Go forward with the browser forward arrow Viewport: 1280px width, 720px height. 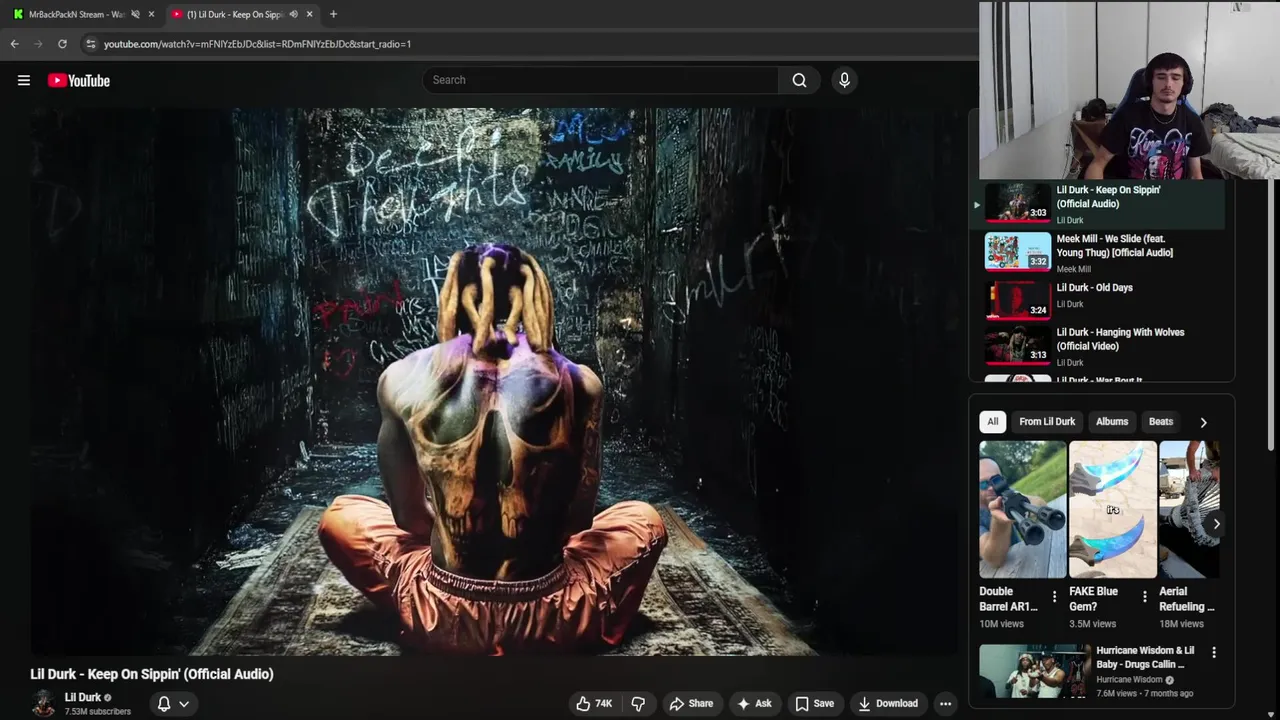(38, 44)
